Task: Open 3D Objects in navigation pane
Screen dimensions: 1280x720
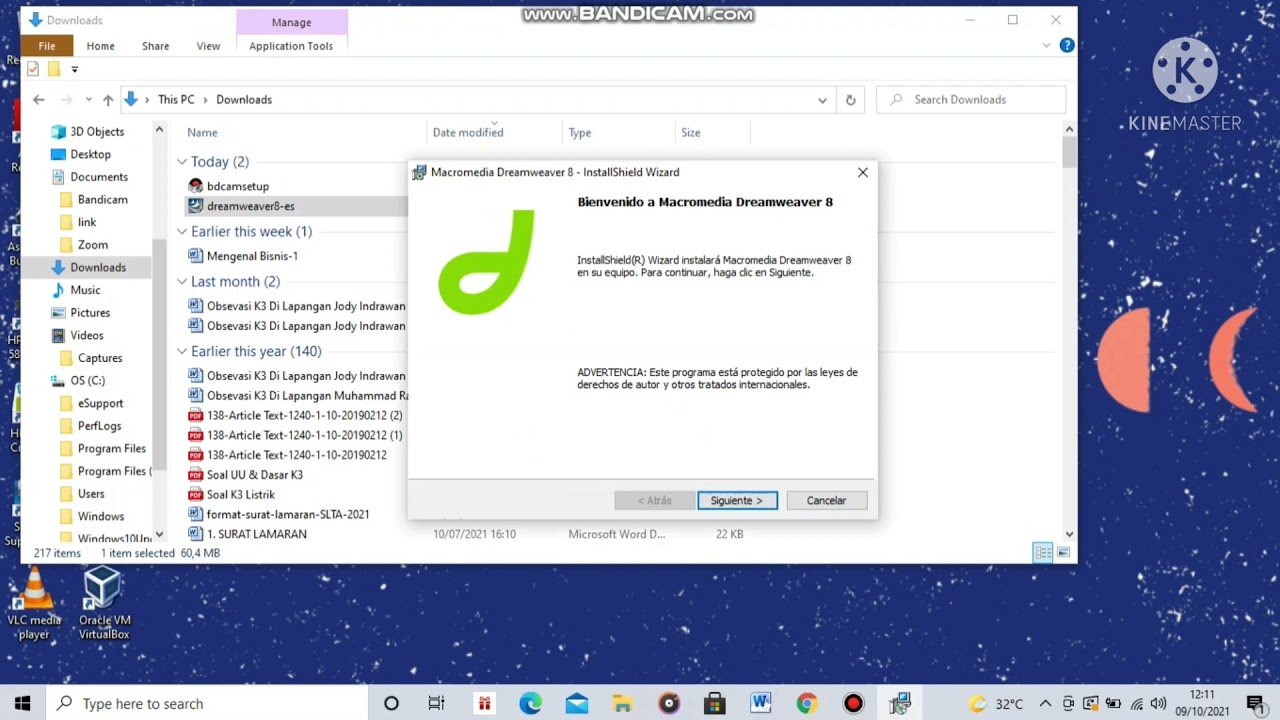Action: pyautogui.click(x=97, y=132)
